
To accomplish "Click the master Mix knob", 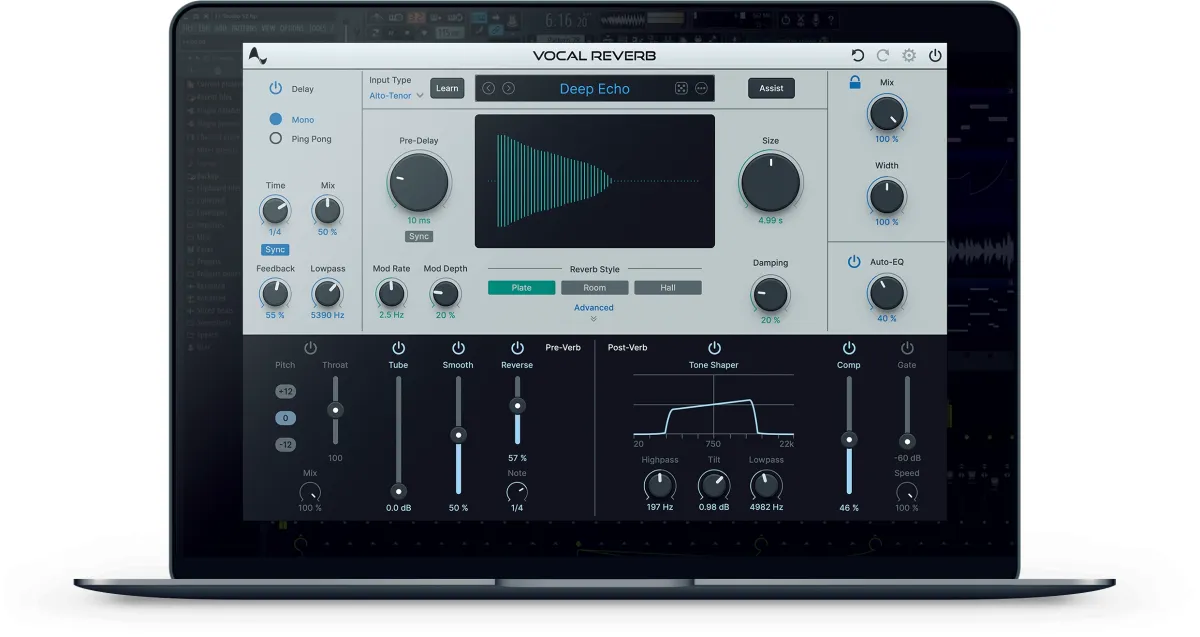I will pyautogui.click(x=887, y=114).
